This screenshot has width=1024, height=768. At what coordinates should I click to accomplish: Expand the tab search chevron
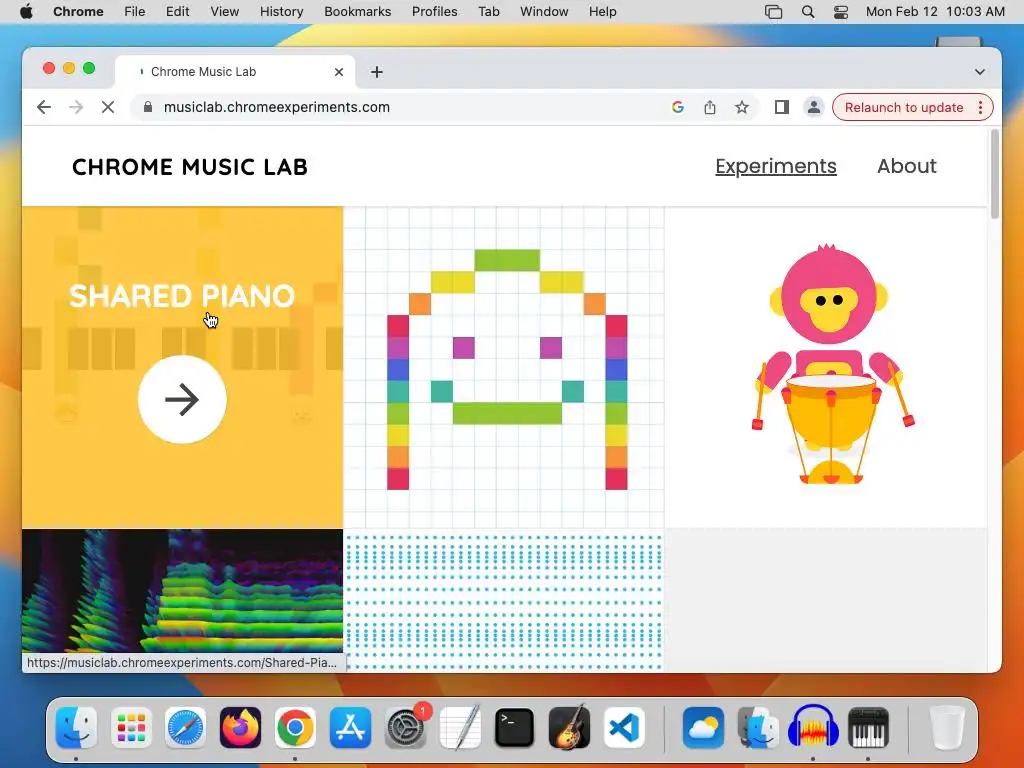(980, 72)
